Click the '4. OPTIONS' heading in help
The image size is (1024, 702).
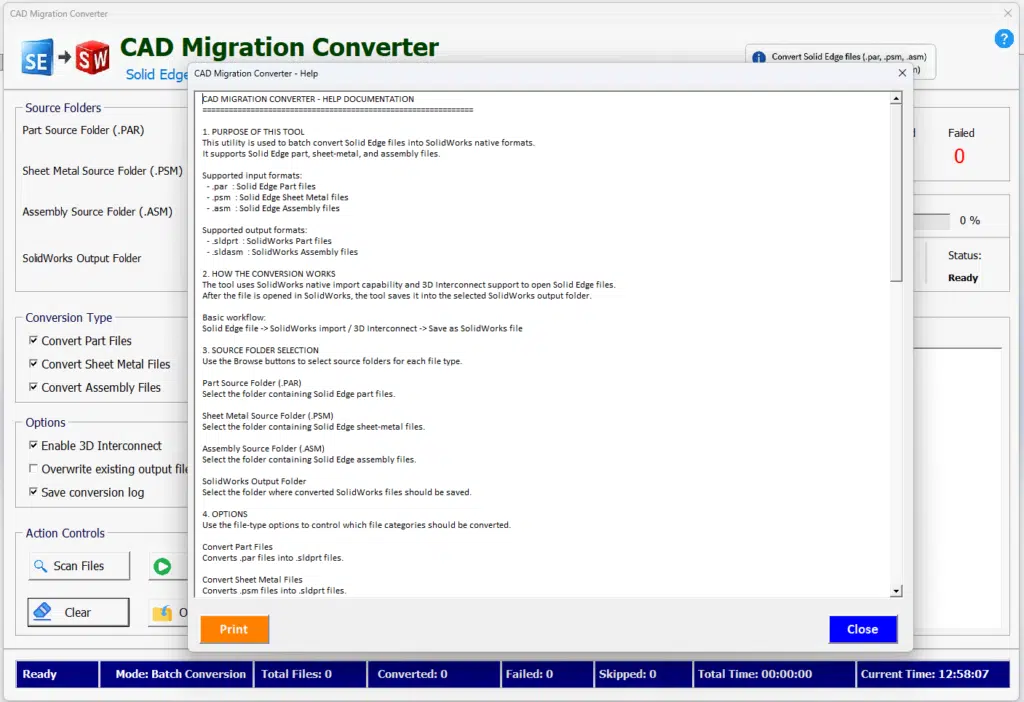[225, 515]
